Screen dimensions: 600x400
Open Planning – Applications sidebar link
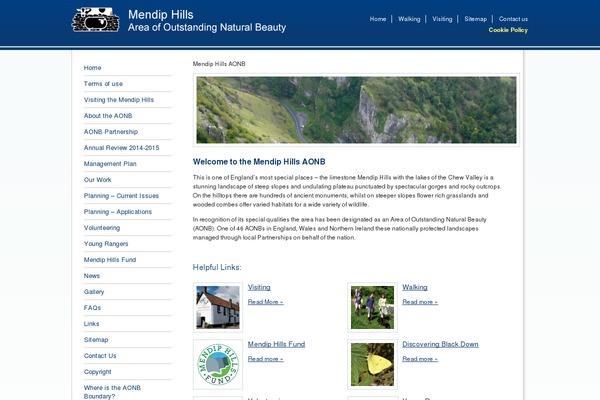click(118, 212)
